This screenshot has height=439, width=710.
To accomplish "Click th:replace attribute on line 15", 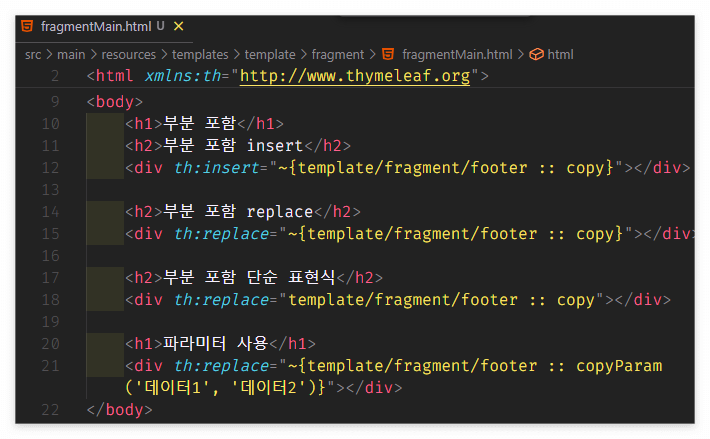I will 221,234.
